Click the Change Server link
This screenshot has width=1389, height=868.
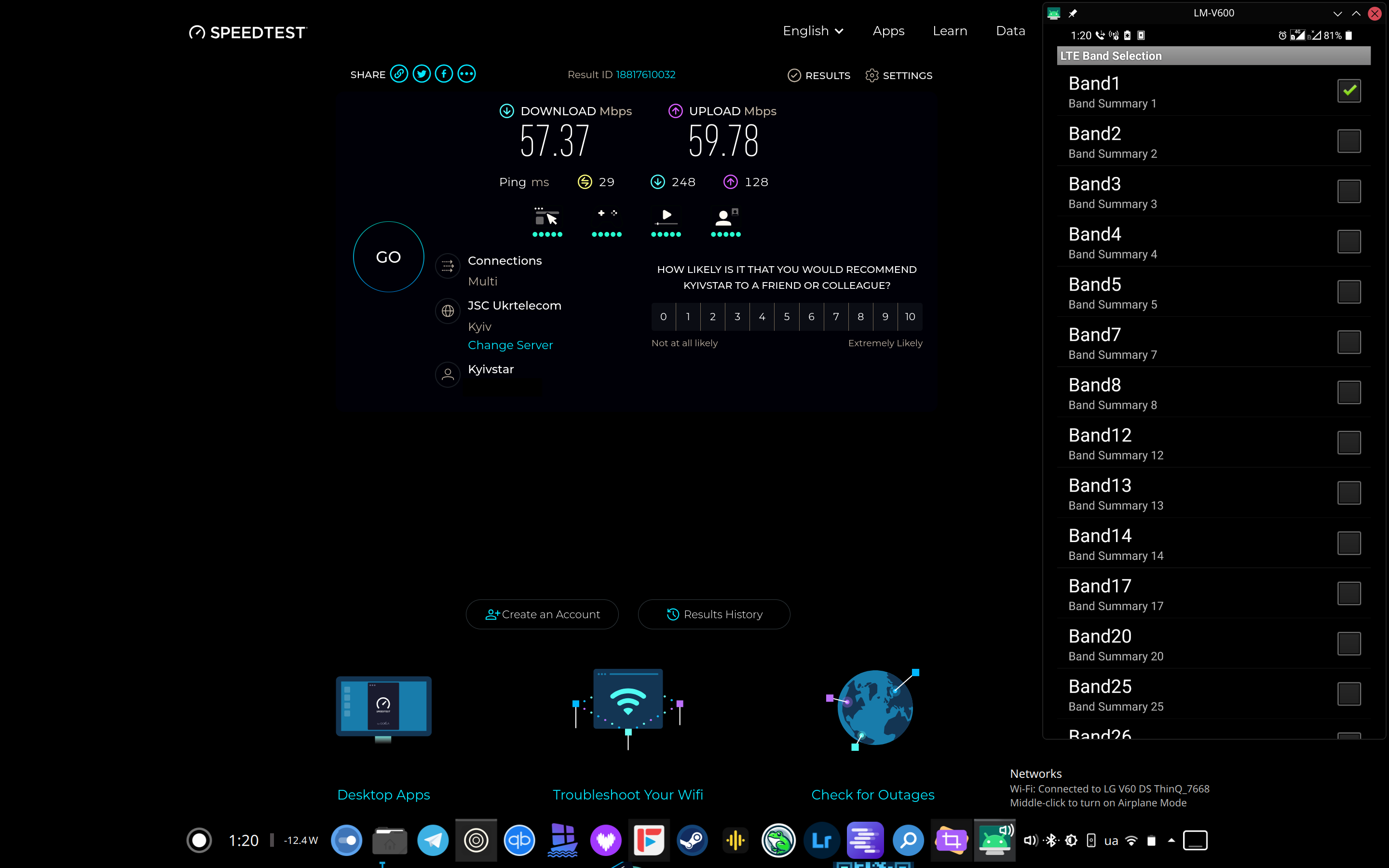pyautogui.click(x=510, y=345)
